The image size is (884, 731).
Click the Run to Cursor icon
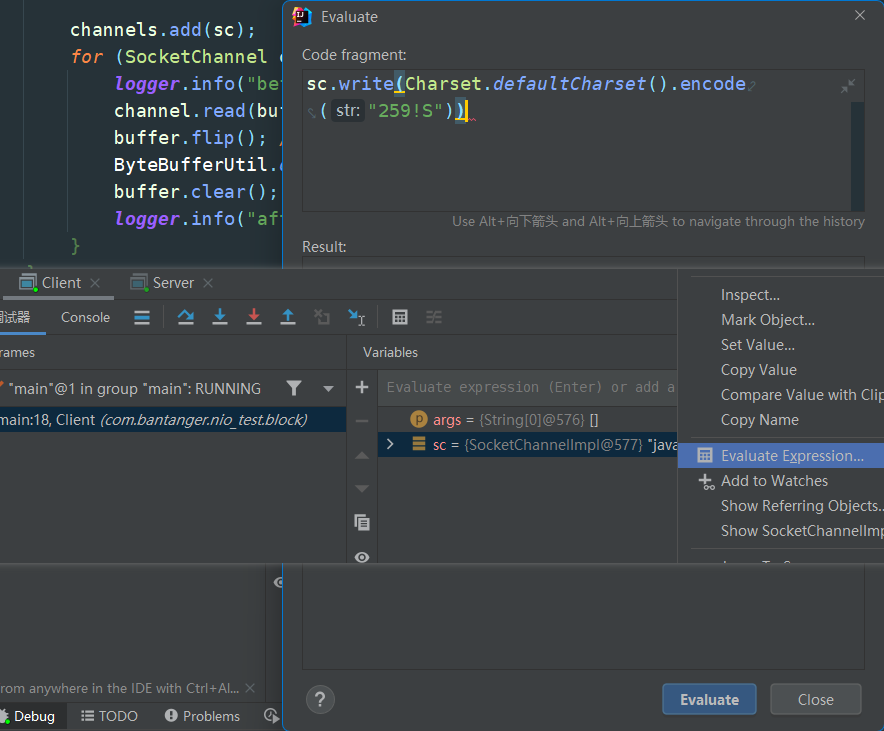[x=356, y=317]
